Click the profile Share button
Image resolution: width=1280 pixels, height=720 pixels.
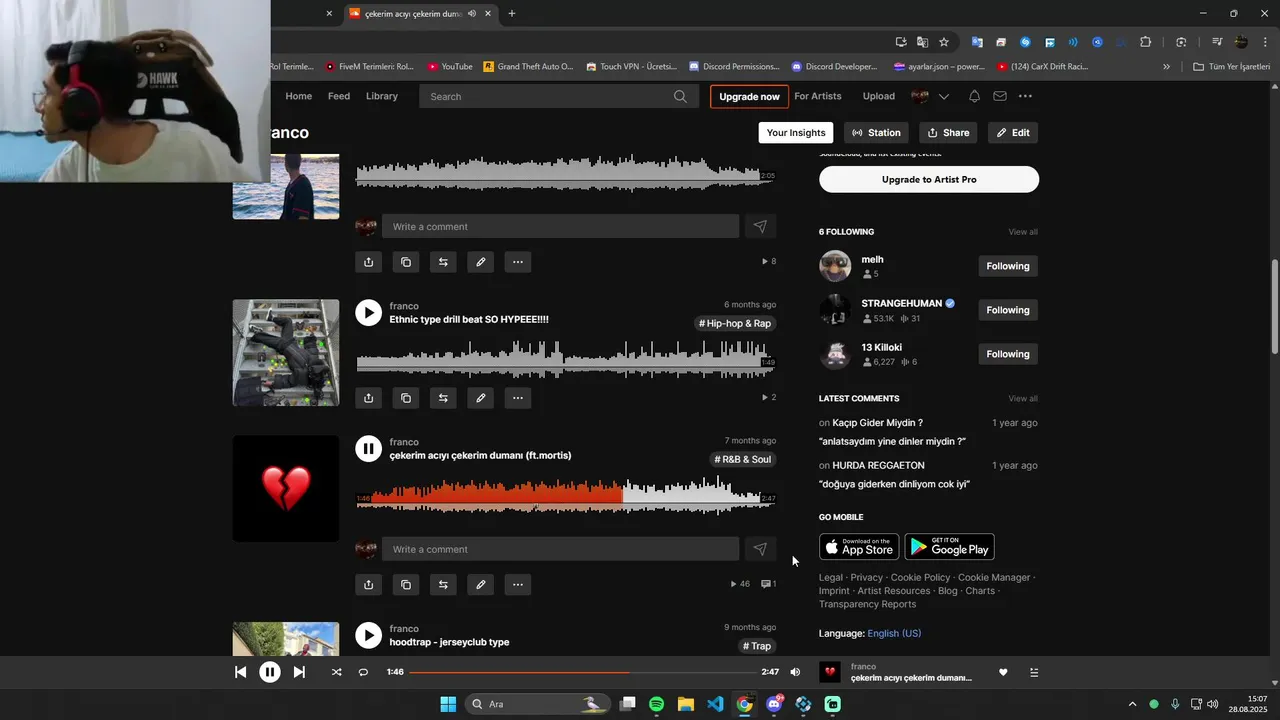tap(948, 133)
